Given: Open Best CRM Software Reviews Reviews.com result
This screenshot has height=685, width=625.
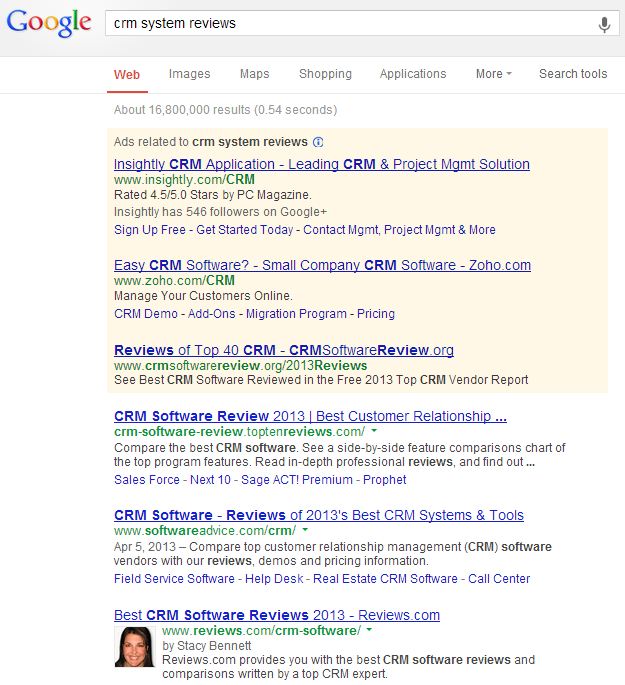Looking at the screenshot, I should point(277,615).
